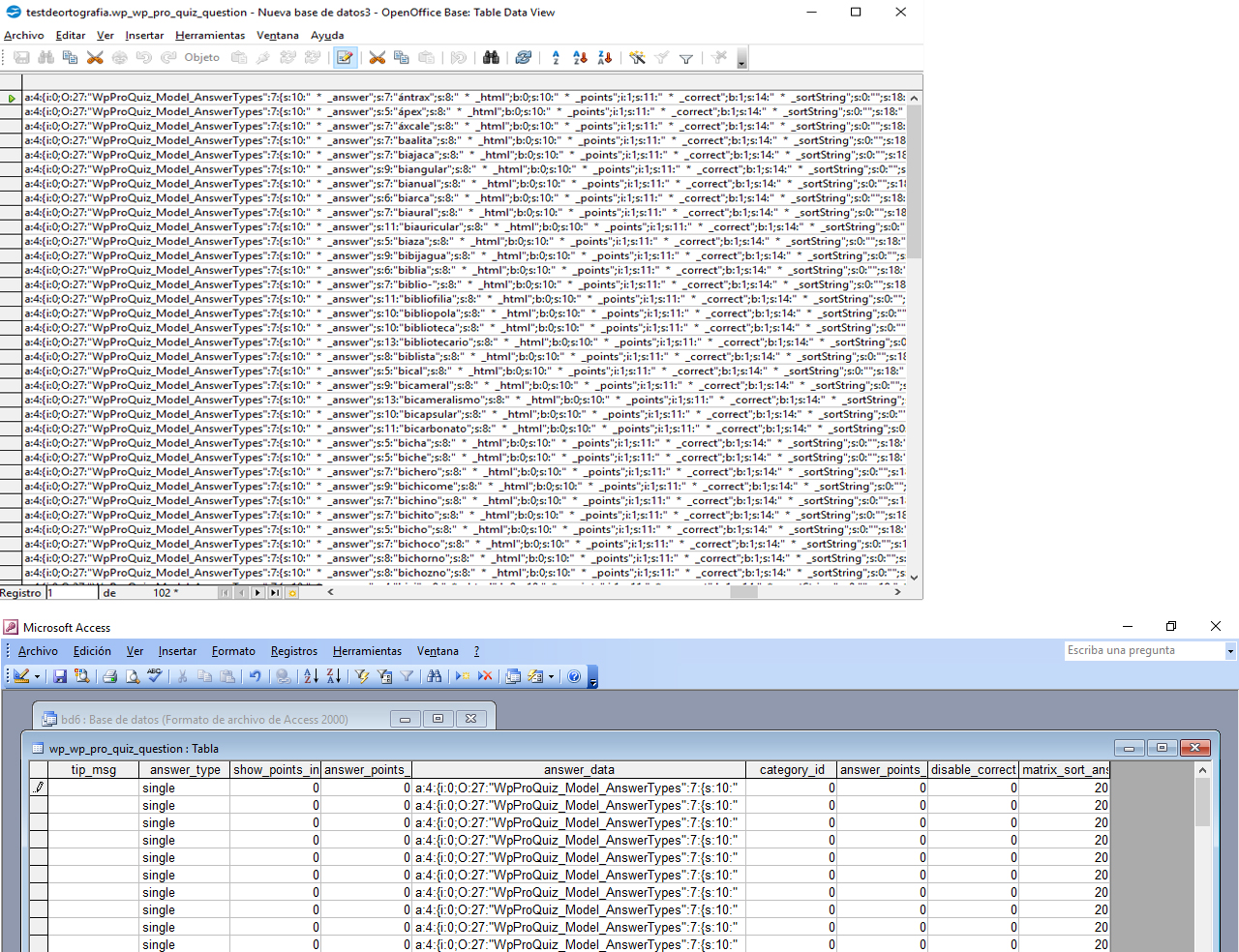Select the category_id column header in Access

(x=792, y=770)
